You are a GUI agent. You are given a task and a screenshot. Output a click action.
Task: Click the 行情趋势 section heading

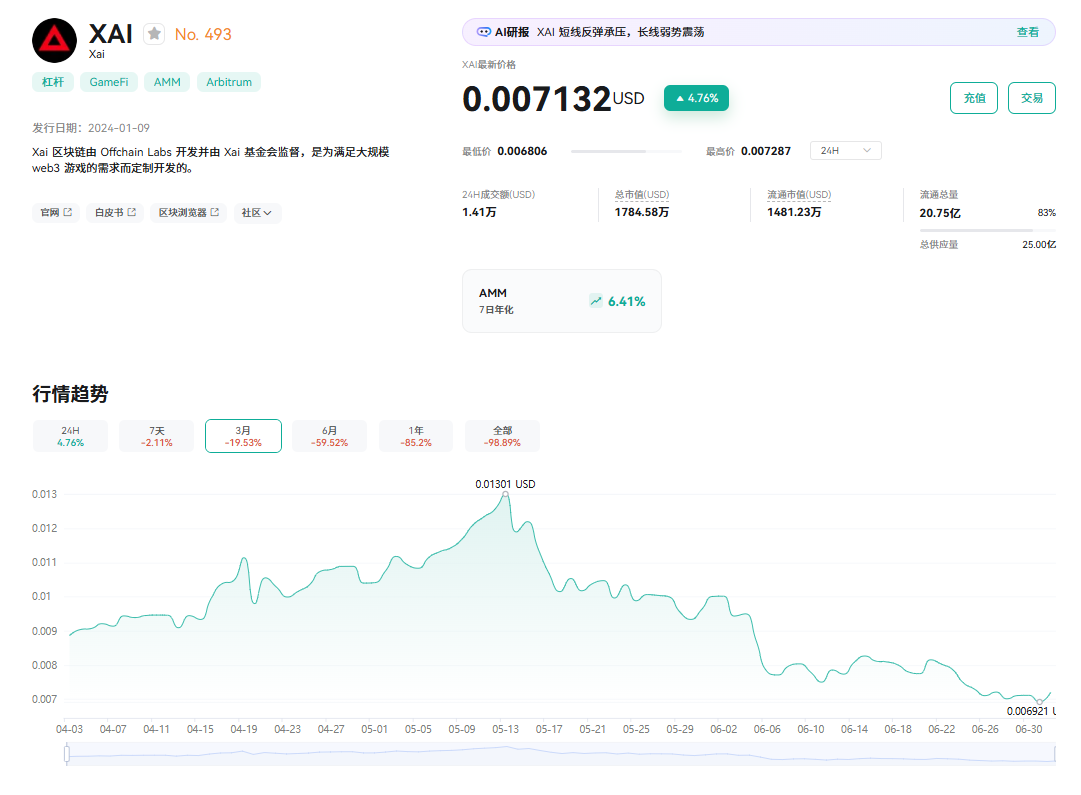pyautogui.click(x=70, y=394)
